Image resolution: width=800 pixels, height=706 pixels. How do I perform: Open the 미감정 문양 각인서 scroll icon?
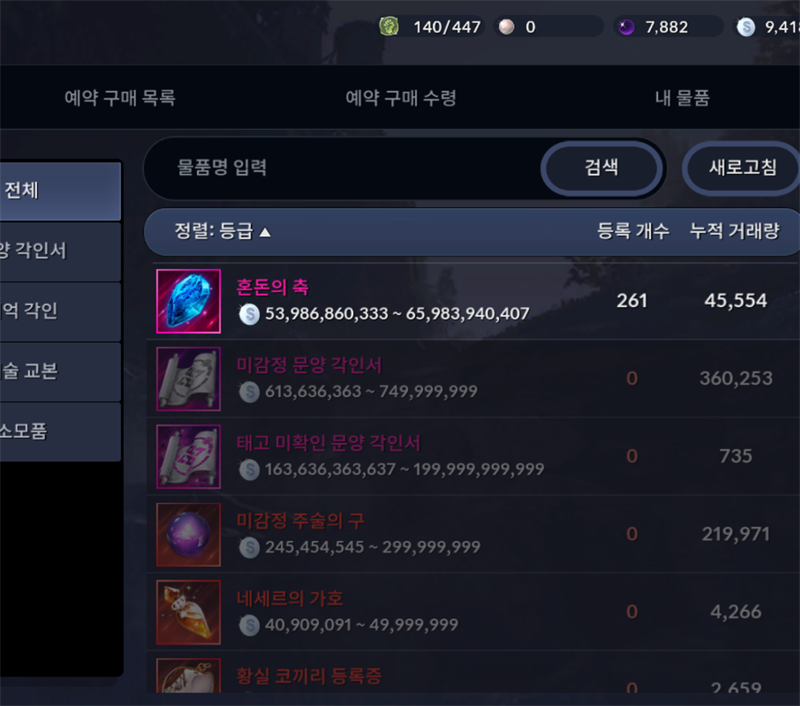188,379
